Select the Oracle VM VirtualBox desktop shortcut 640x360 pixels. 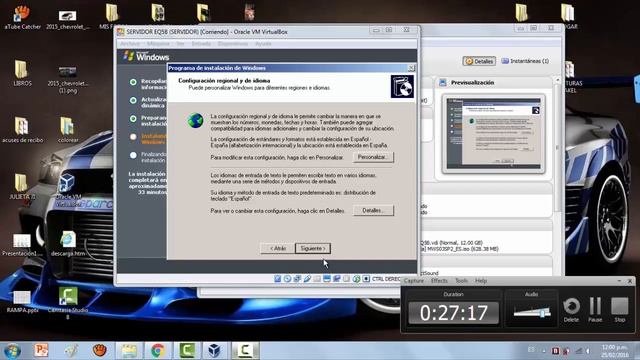pyautogui.click(x=68, y=189)
